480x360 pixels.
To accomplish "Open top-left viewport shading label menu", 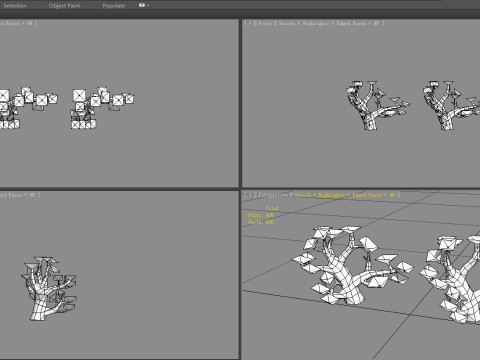I will click(17, 23).
